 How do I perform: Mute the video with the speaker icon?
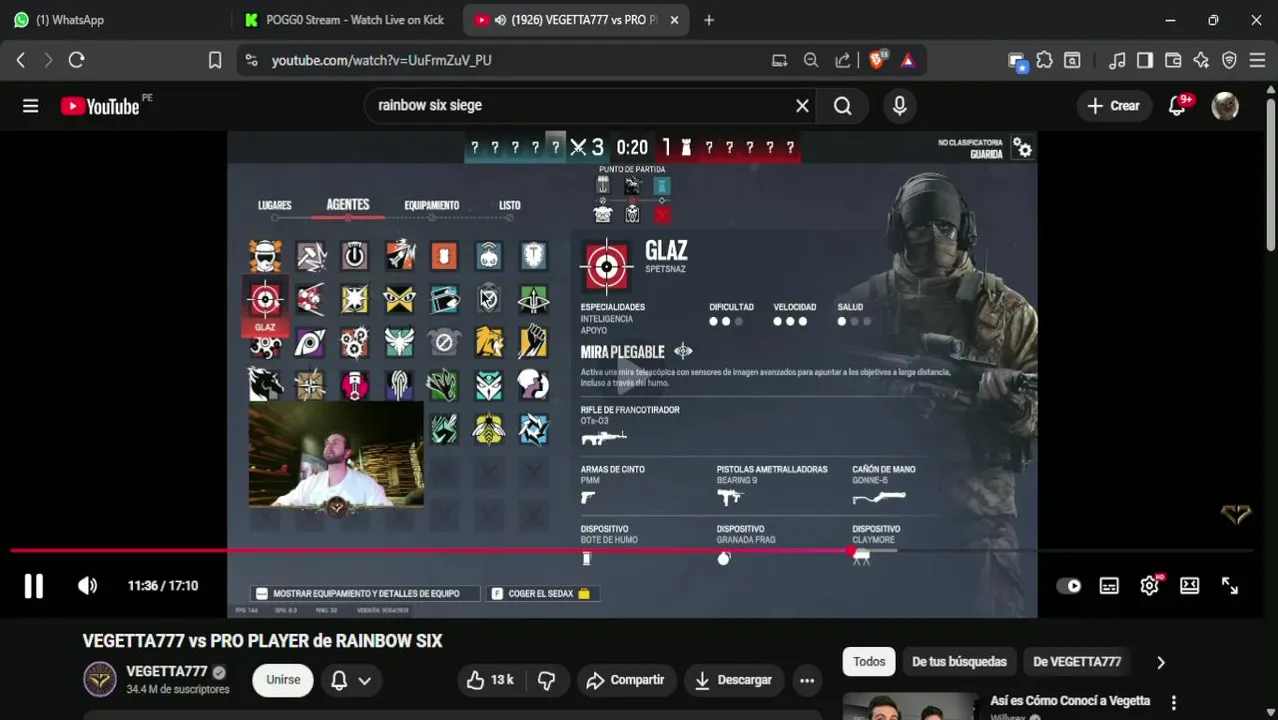[x=88, y=586]
